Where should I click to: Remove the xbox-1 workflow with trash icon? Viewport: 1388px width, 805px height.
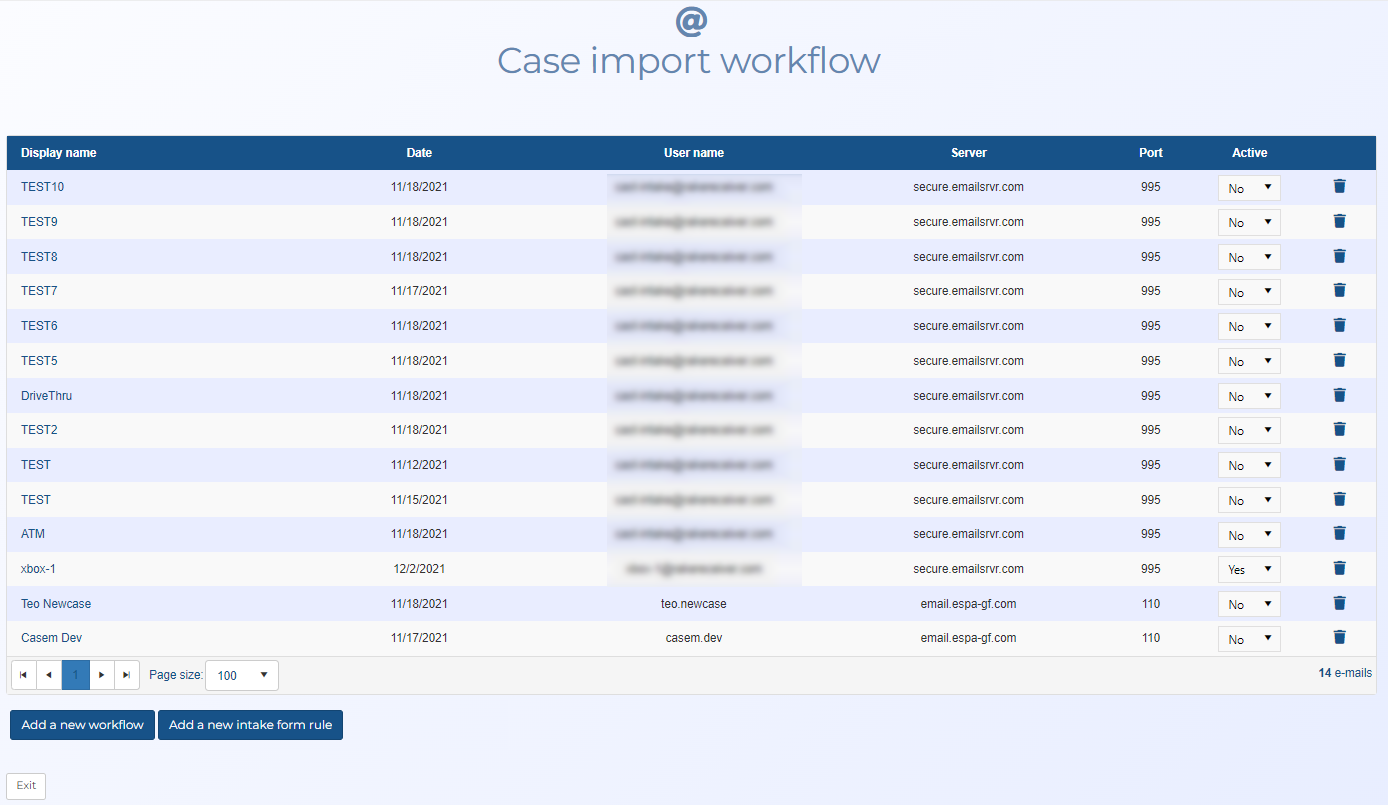pos(1339,569)
